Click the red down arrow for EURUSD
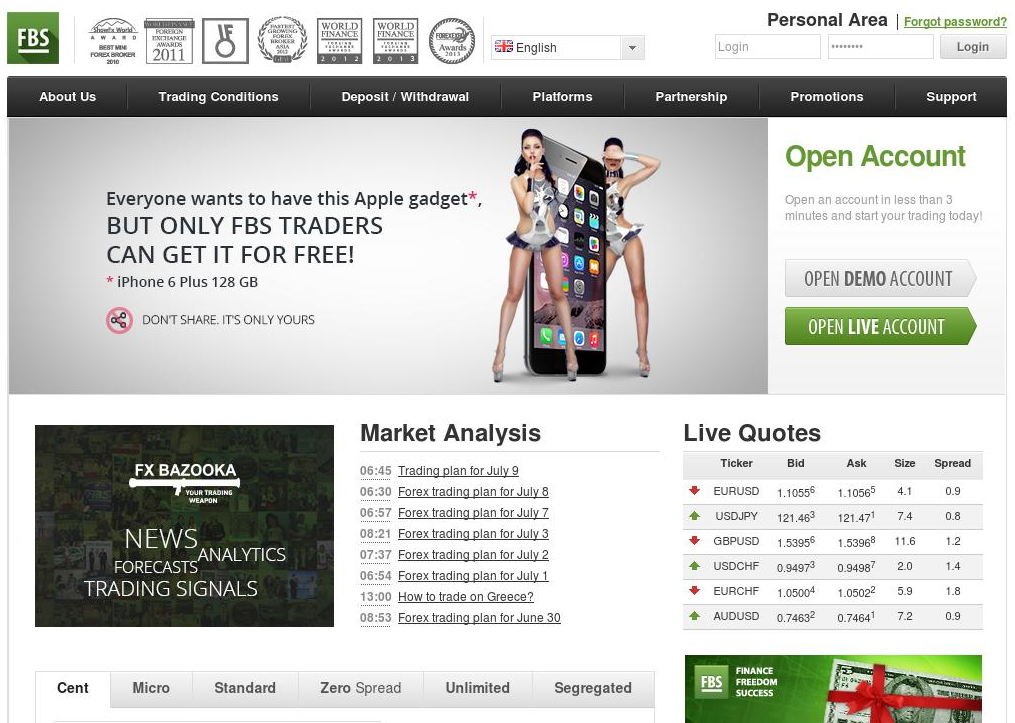Viewport: 1015px width, 723px height. click(x=695, y=491)
